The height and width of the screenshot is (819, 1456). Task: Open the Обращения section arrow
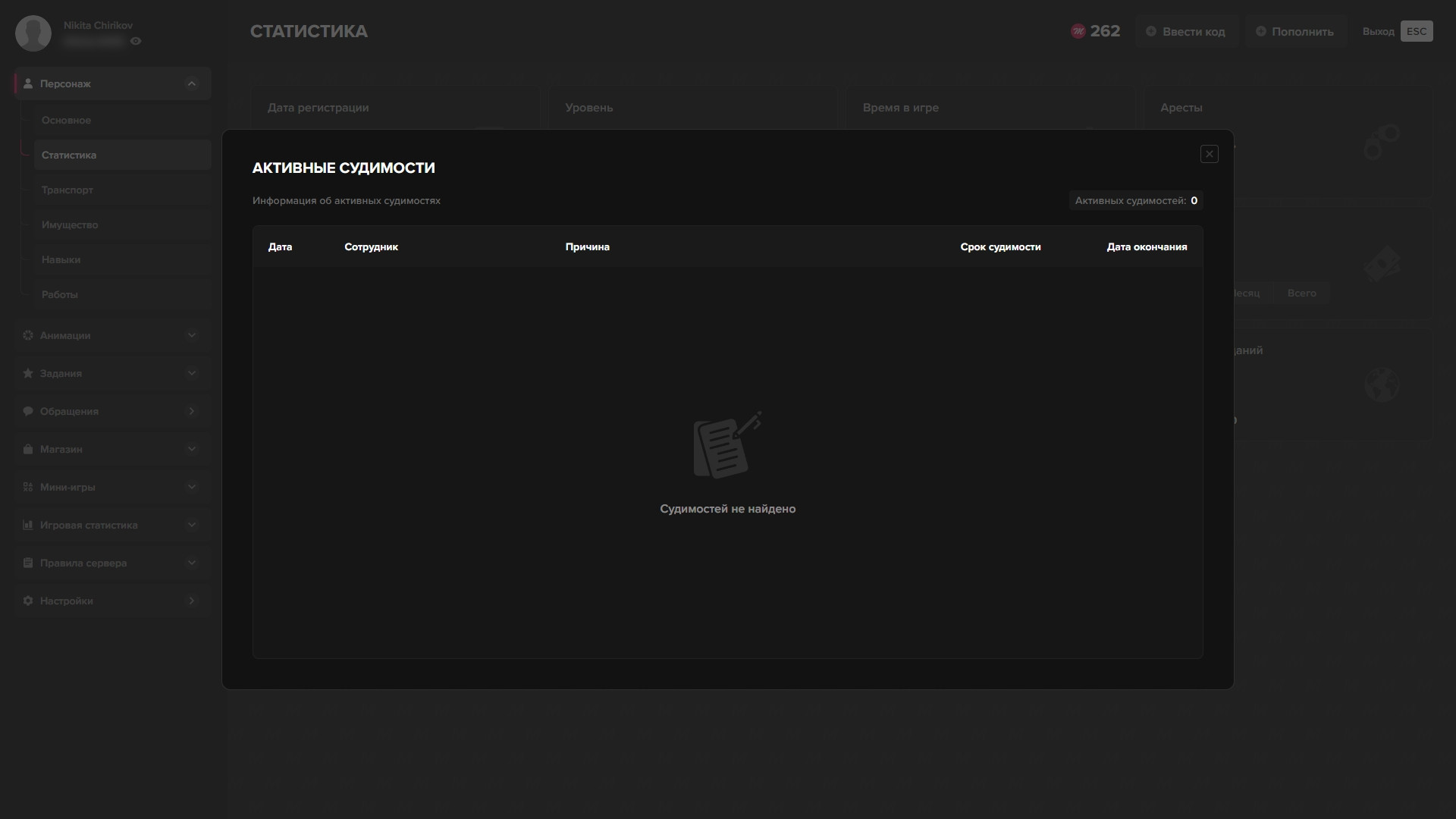coord(192,411)
